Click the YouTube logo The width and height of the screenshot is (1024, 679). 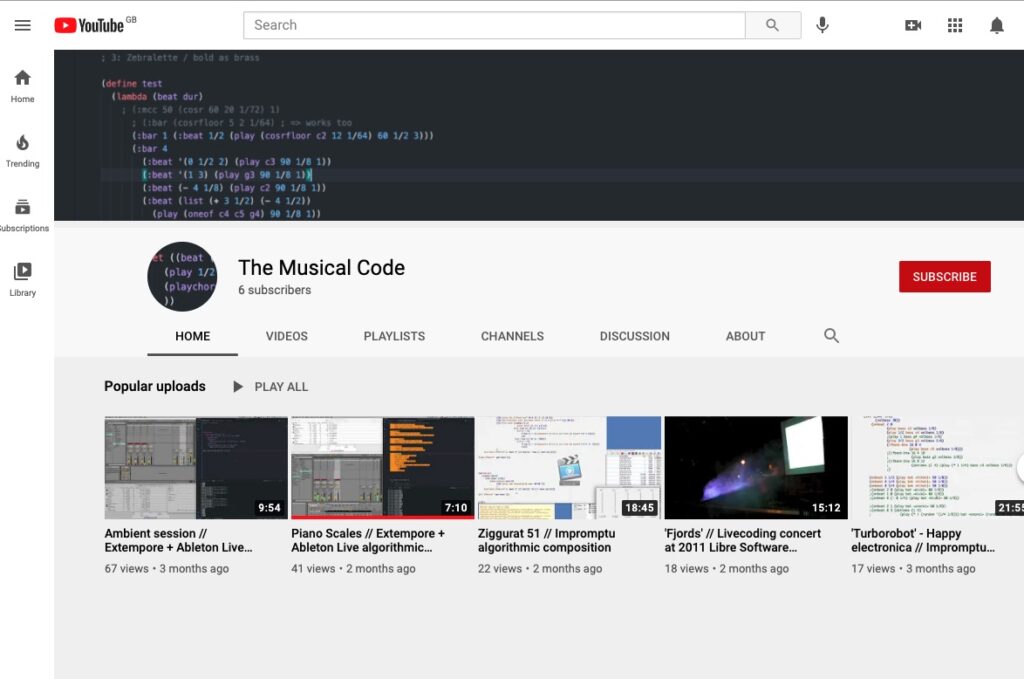coord(89,25)
